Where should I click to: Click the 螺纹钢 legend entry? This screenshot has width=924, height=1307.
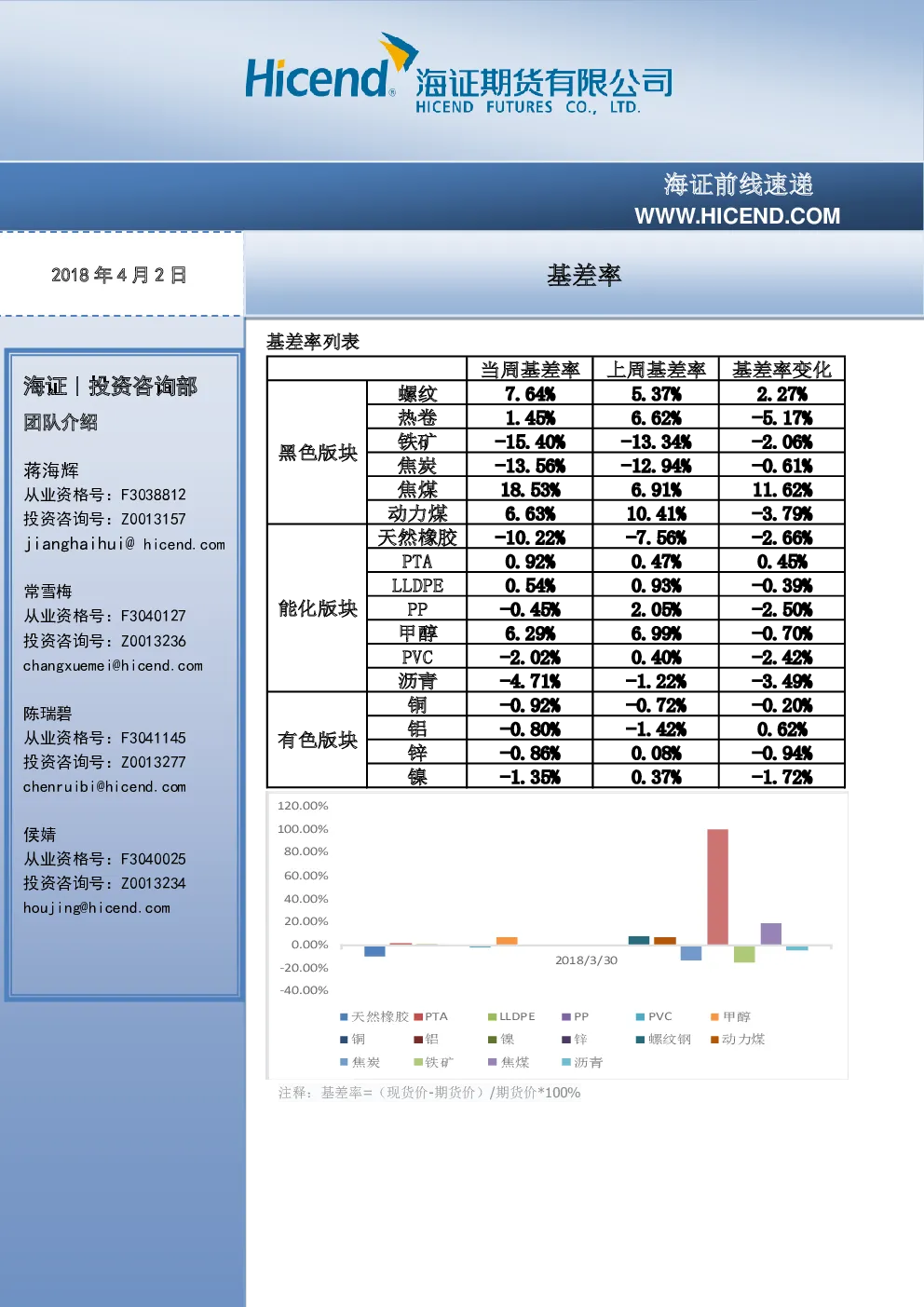tap(663, 1039)
